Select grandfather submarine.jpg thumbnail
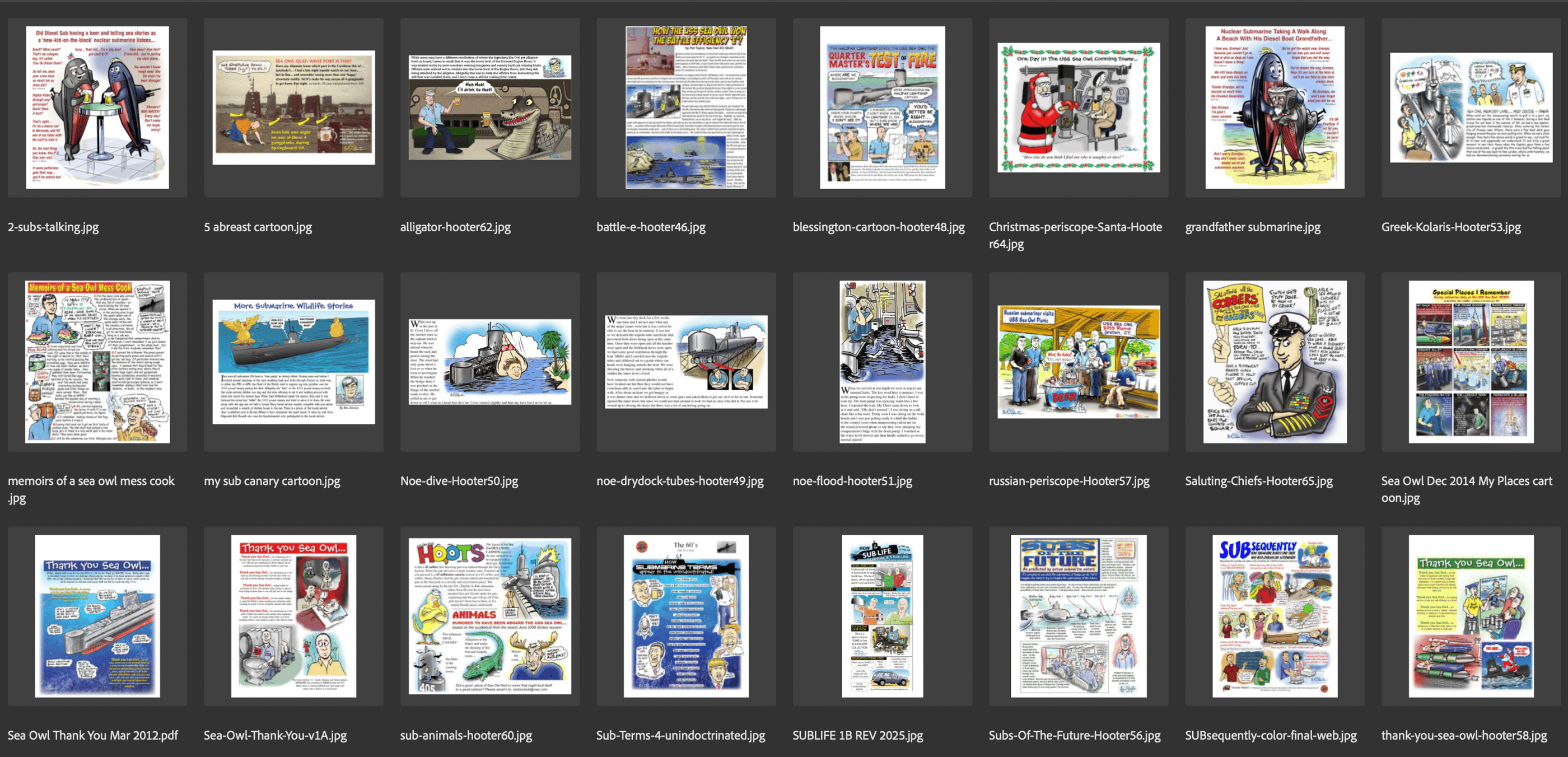Image resolution: width=1568 pixels, height=757 pixels. [1275, 107]
